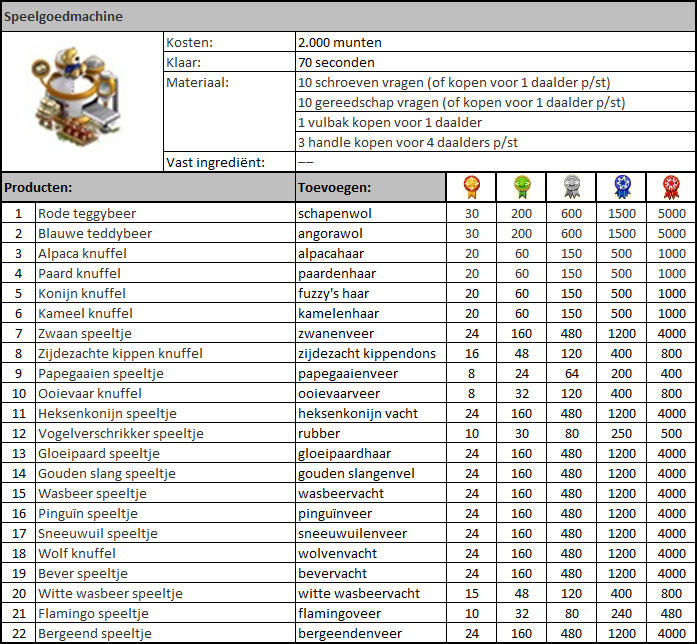The width and height of the screenshot is (697, 644).
Task: Click the silver medal icon
Action: 571,187
